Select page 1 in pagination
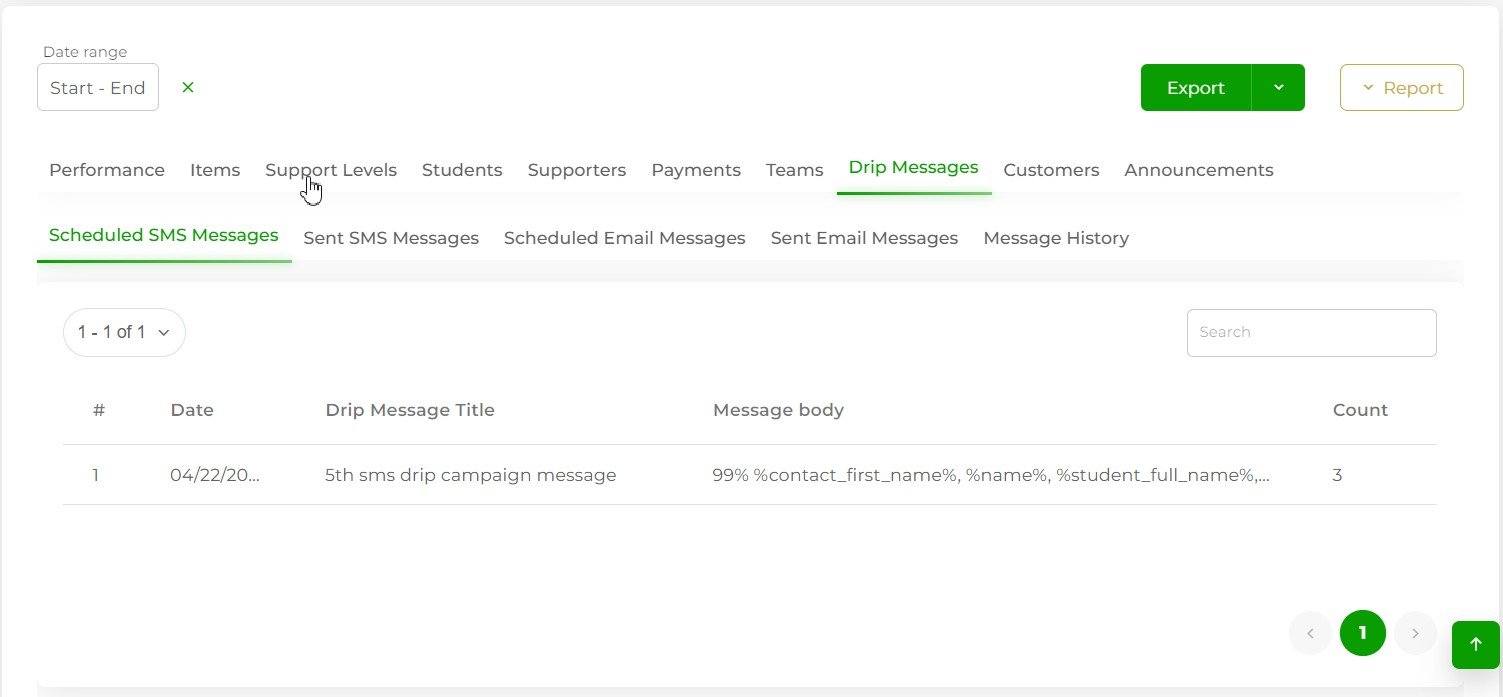Viewport: 1503px width, 697px height. click(1362, 633)
